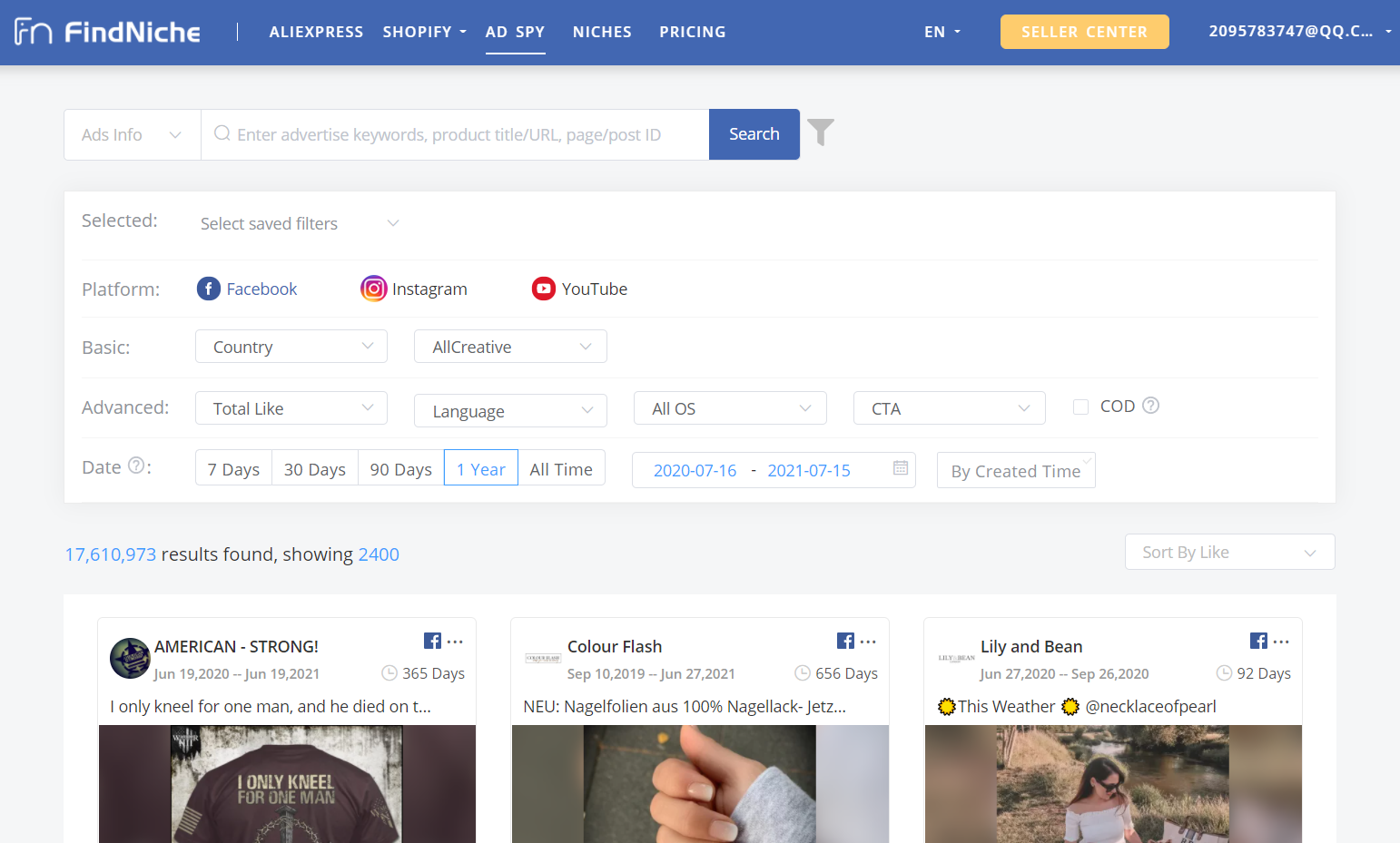Open the Language dropdown
The width and height of the screenshot is (1400, 843).
pos(510,411)
